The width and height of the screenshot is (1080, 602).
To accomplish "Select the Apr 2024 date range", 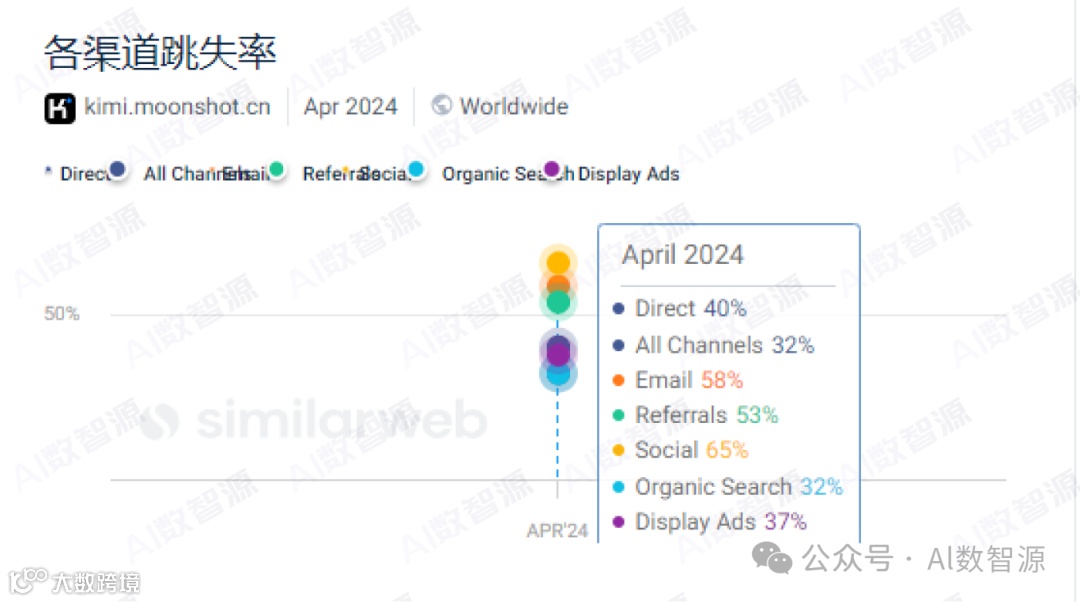I will point(351,107).
